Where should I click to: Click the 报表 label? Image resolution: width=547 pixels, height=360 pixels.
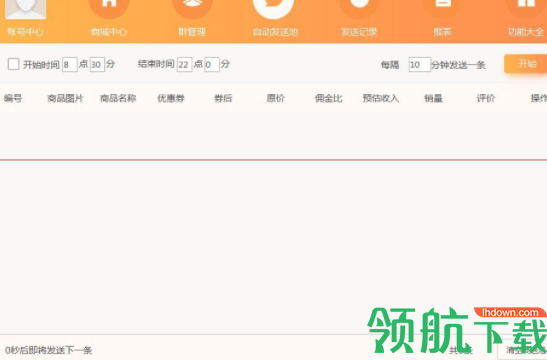point(442,32)
